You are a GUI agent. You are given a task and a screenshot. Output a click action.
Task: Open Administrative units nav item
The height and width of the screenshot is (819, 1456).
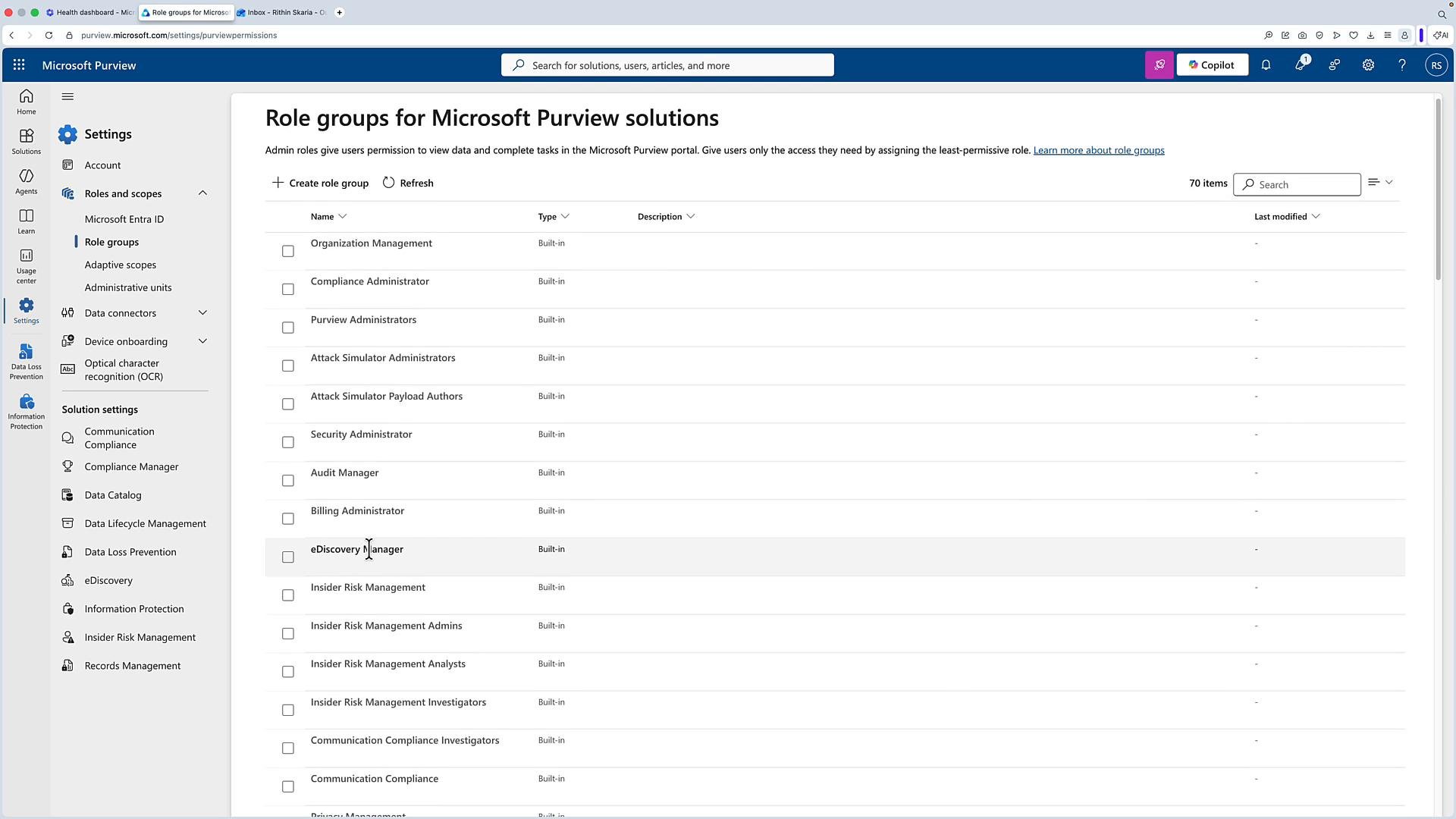coord(128,287)
